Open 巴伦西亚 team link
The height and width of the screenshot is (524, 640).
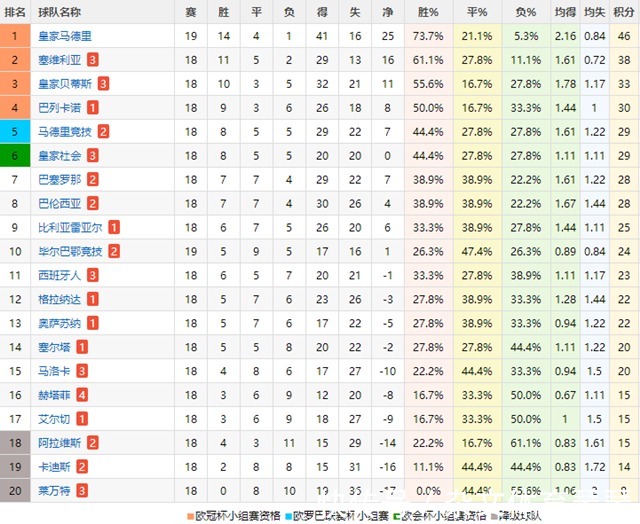pos(60,204)
